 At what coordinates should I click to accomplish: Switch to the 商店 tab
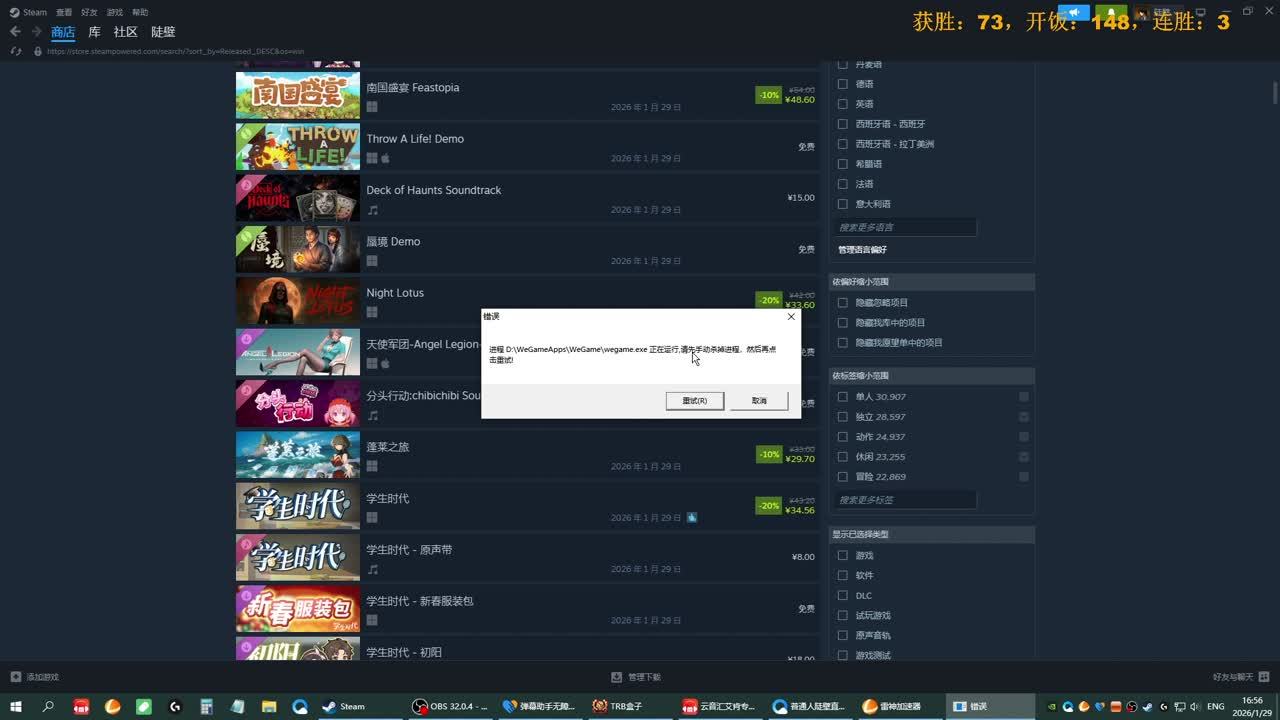(x=63, y=32)
